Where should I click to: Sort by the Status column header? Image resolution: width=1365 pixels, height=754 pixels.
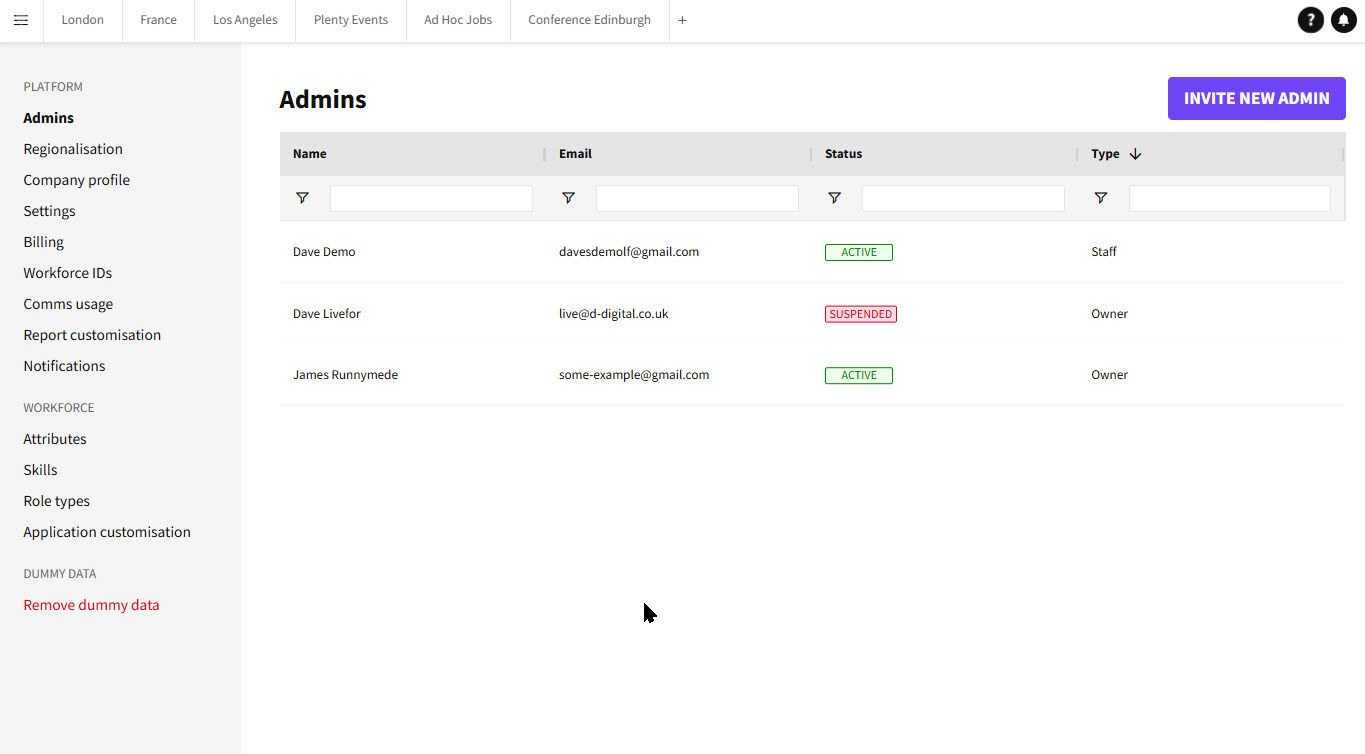point(843,154)
